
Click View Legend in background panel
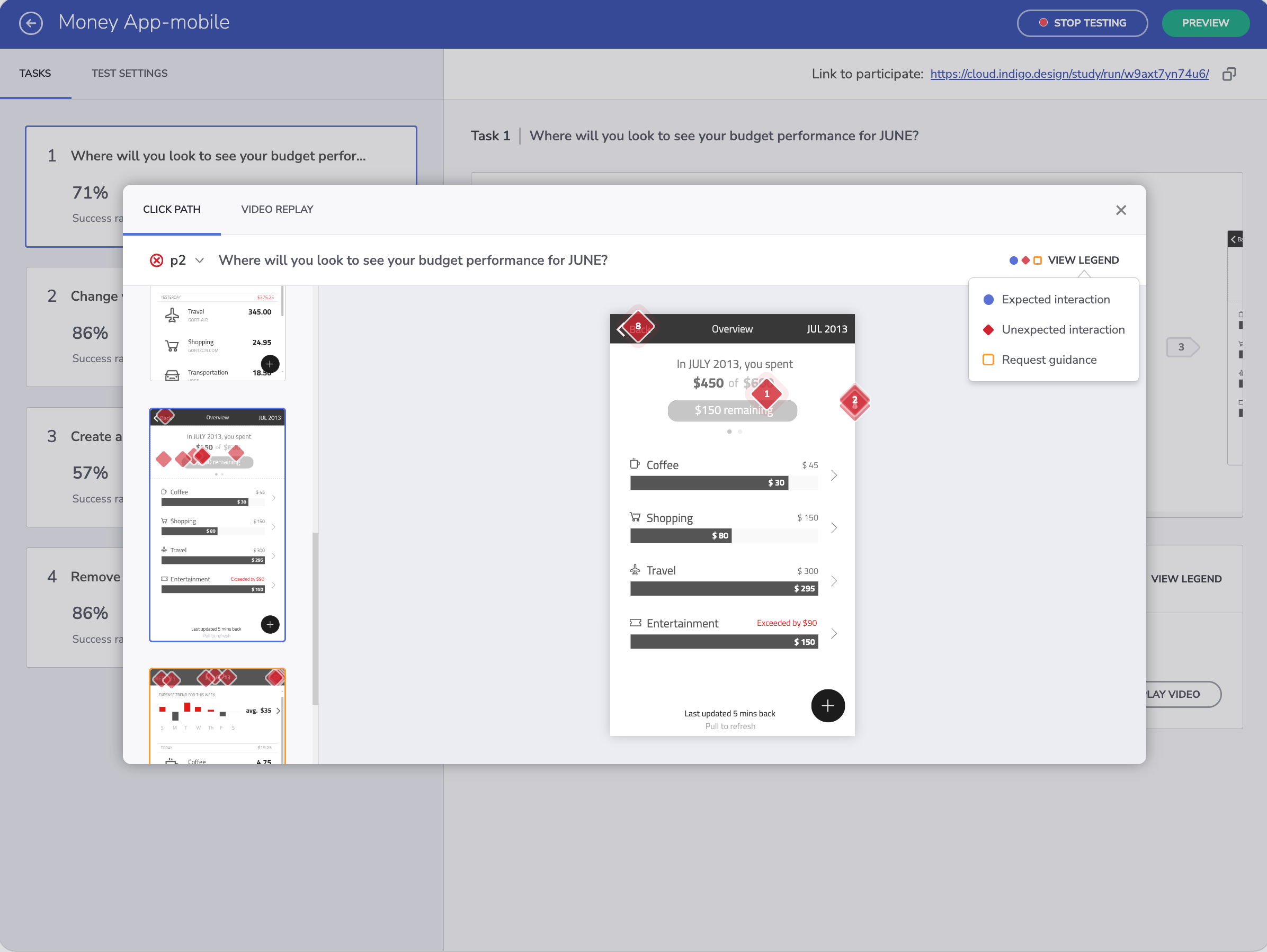tap(1185, 579)
